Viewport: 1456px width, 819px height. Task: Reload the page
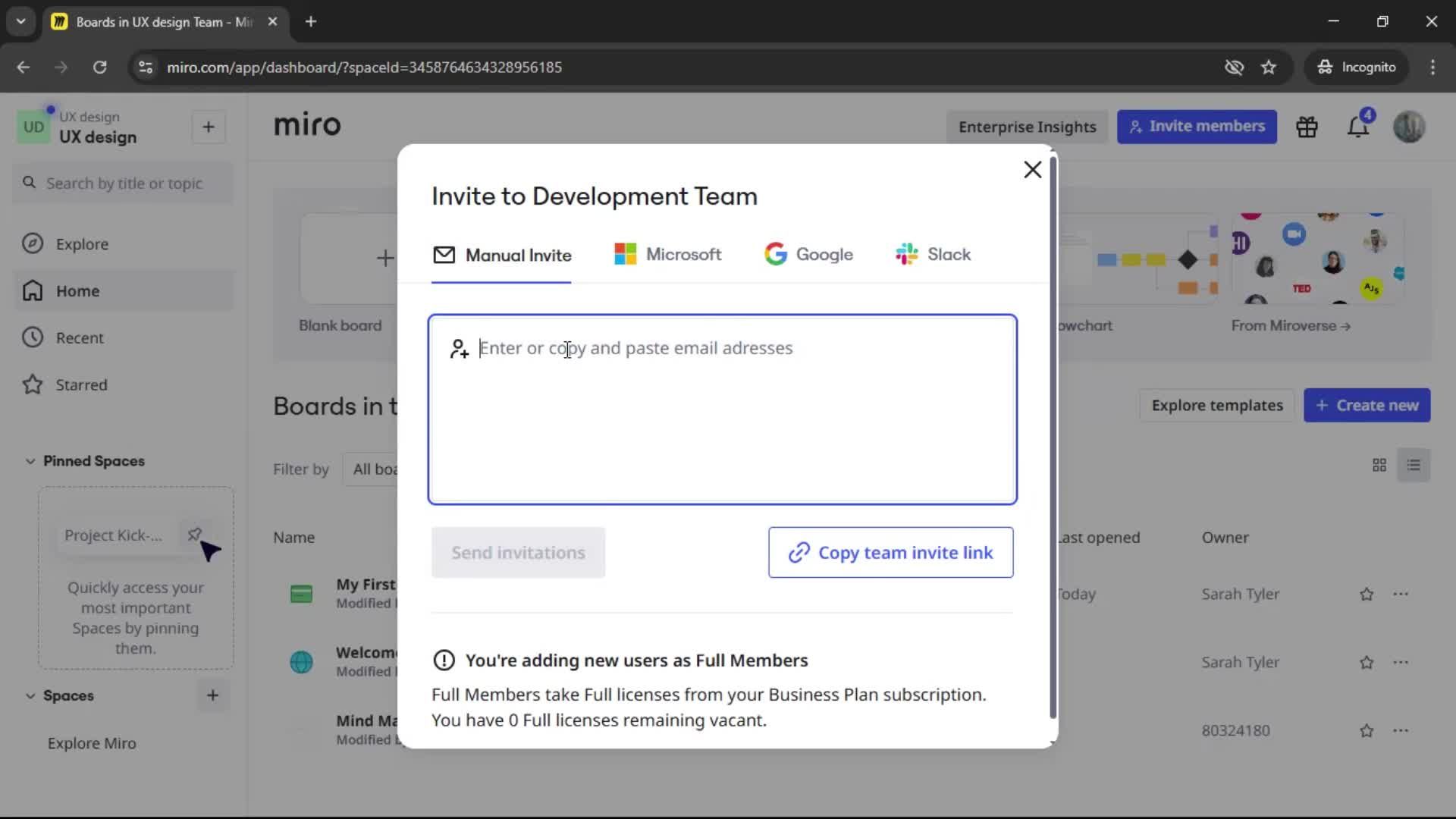(99, 67)
